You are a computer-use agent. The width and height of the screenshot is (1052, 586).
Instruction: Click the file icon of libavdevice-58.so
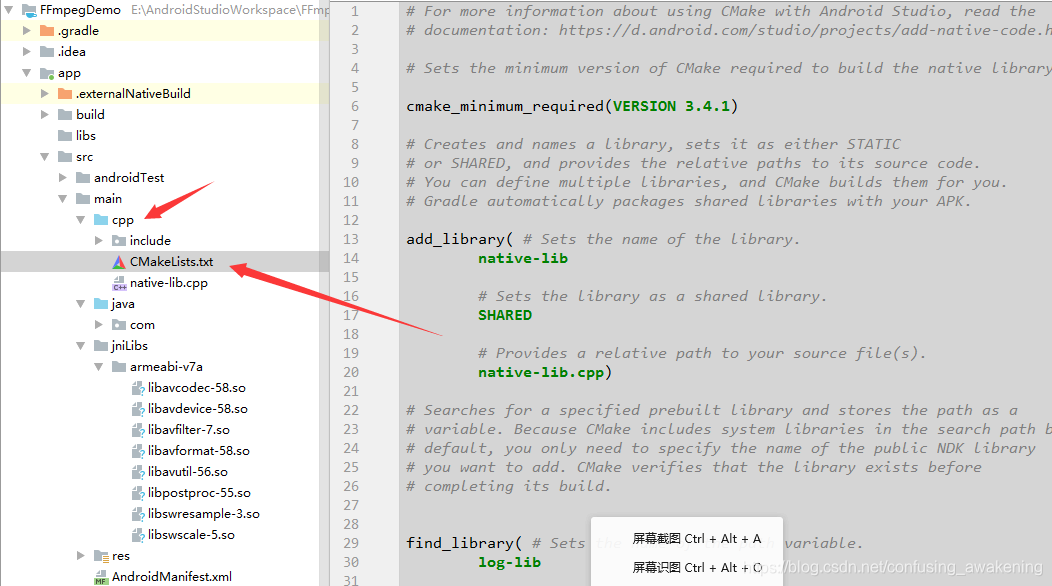pyautogui.click(x=138, y=409)
